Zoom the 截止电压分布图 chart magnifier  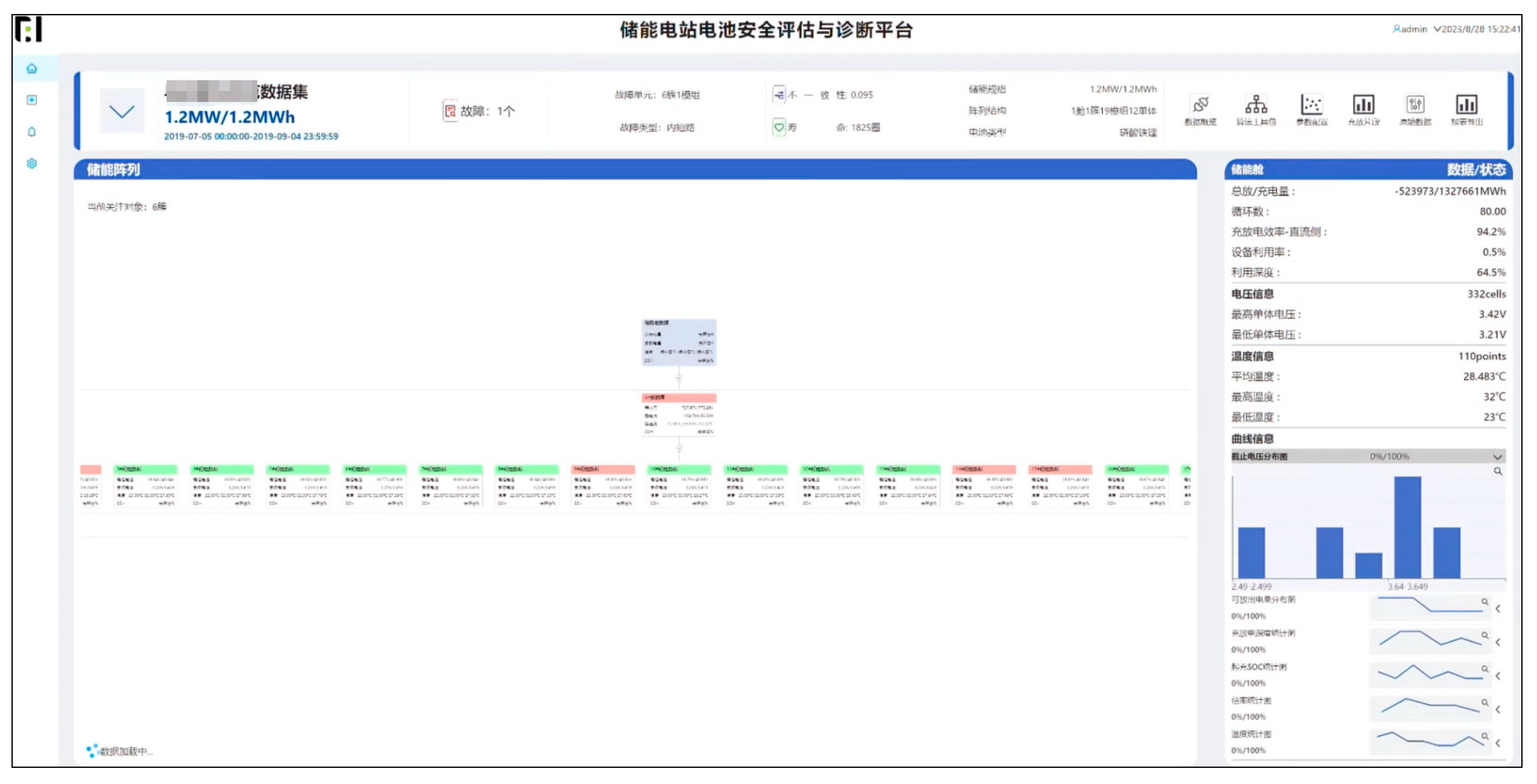(x=1497, y=471)
